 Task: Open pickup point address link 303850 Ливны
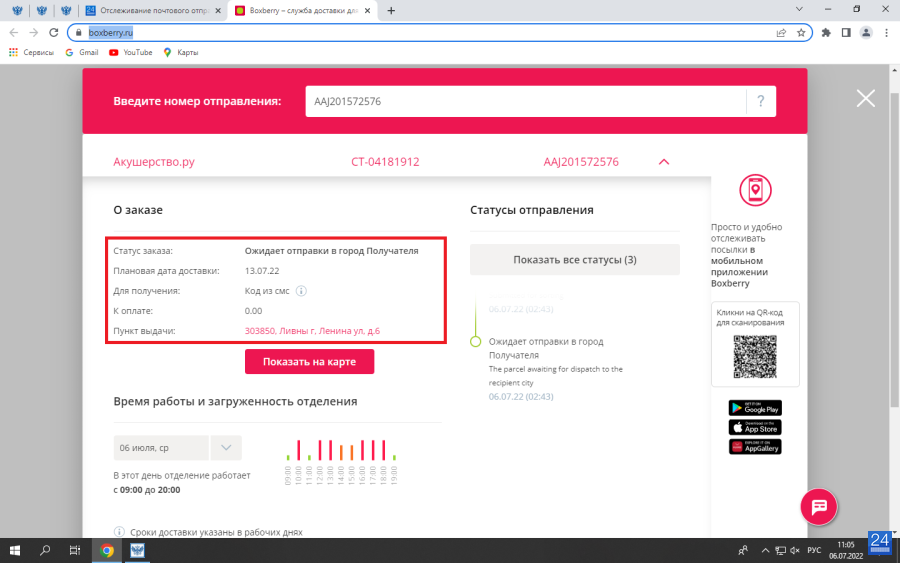(312, 331)
